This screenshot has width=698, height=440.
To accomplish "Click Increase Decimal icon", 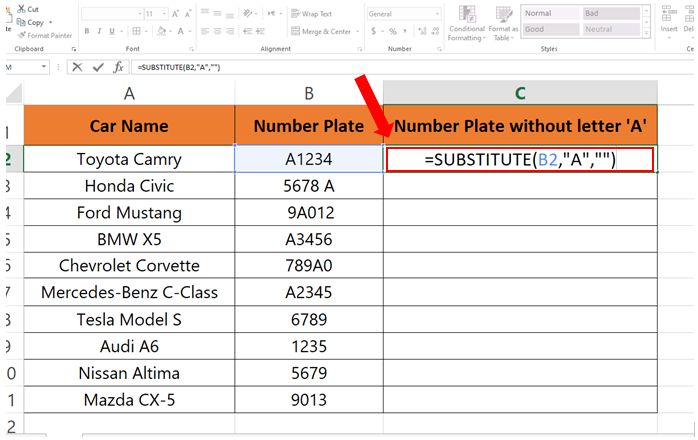I will click(422, 31).
